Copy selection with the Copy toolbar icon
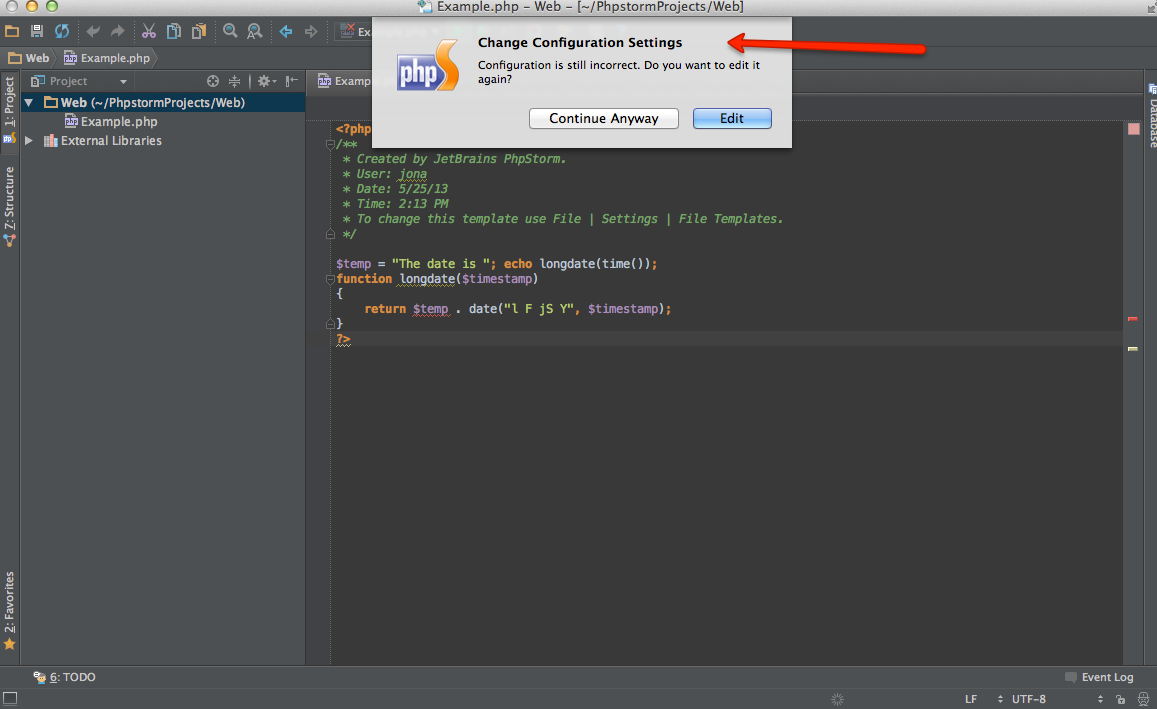This screenshot has width=1157, height=709. pyautogui.click(x=173, y=31)
